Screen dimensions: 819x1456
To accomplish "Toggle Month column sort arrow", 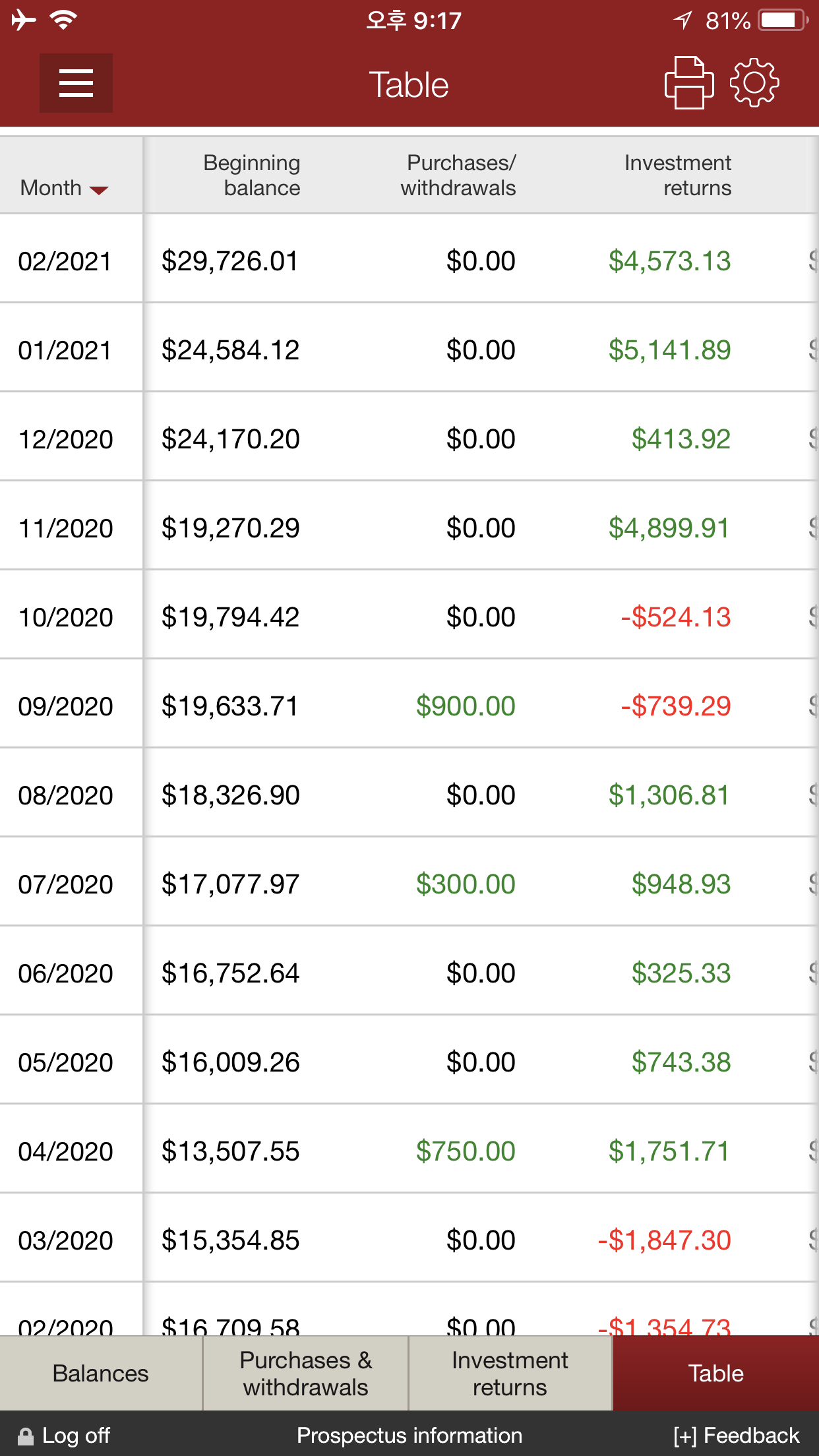I will pos(99,190).
